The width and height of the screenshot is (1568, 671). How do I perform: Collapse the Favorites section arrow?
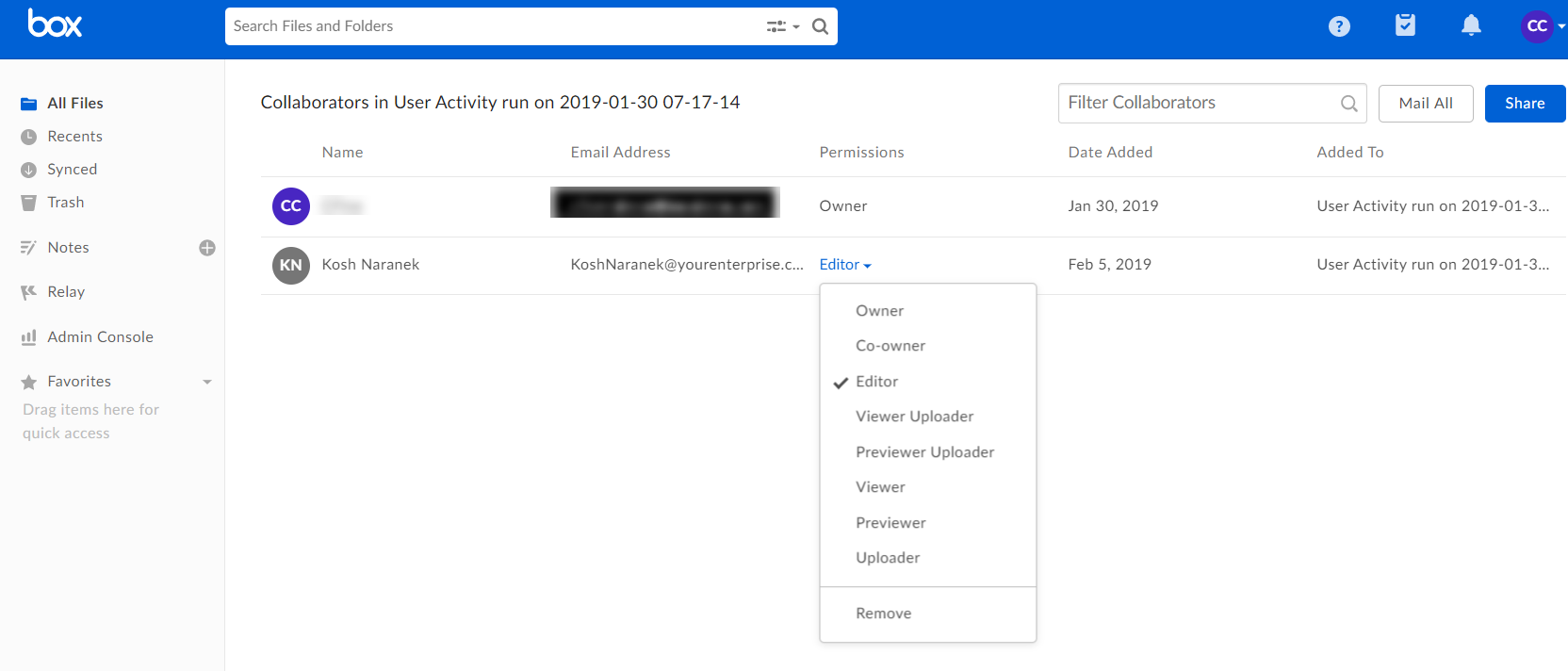click(x=207, y=382)
